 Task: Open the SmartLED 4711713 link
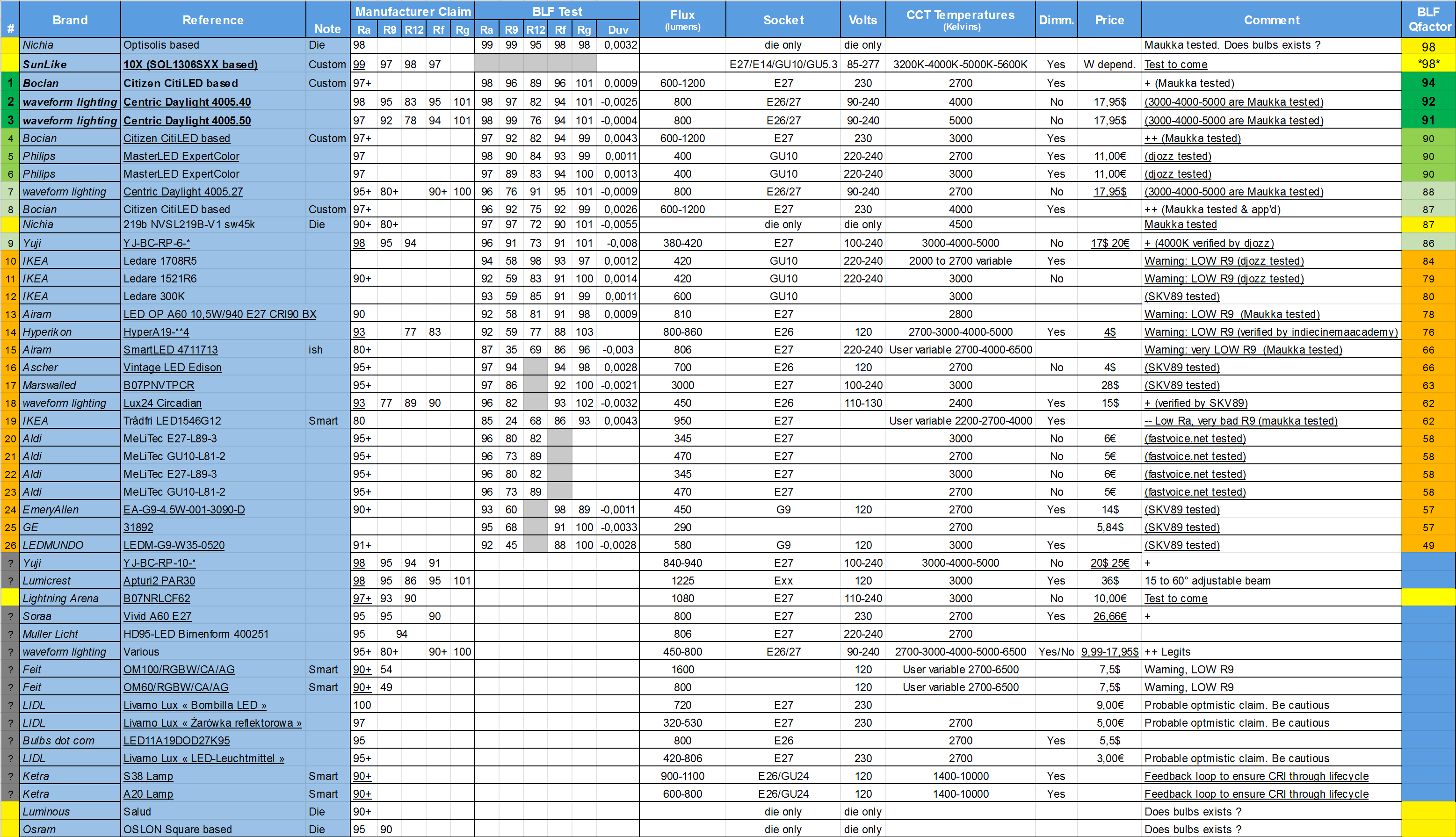[x=170, y=349]
